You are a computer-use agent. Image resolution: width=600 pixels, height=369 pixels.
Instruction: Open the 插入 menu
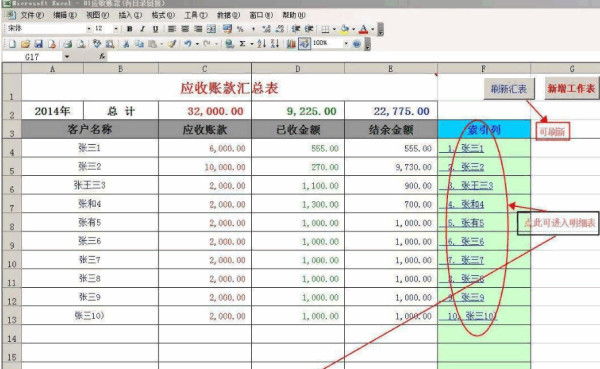tap(130, 15)
